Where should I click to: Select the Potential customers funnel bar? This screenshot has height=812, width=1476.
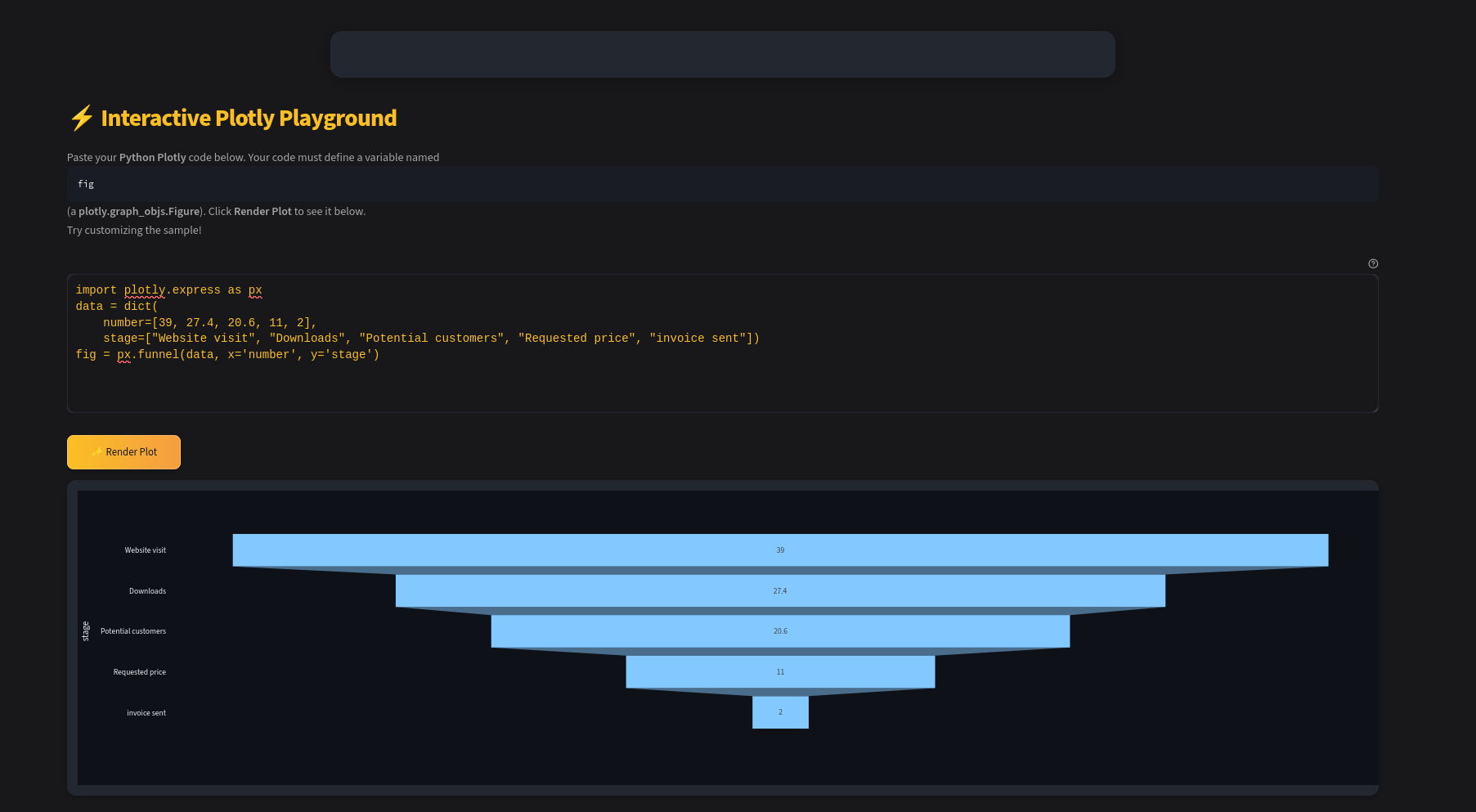pos(780,631)
